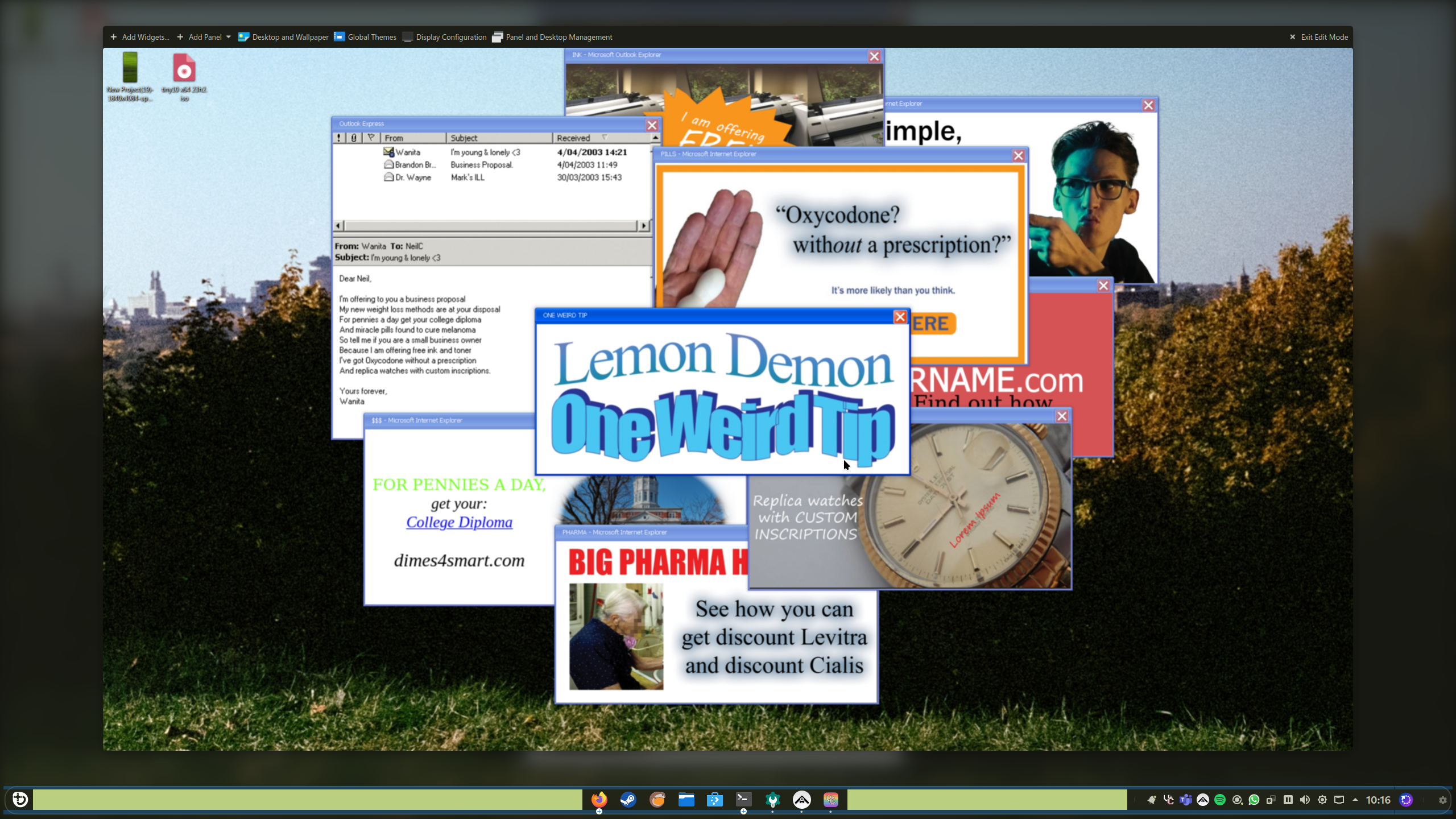Open the application launcher menu
The height and width of the screenshot is (819, 1456).
coord(20,800)
